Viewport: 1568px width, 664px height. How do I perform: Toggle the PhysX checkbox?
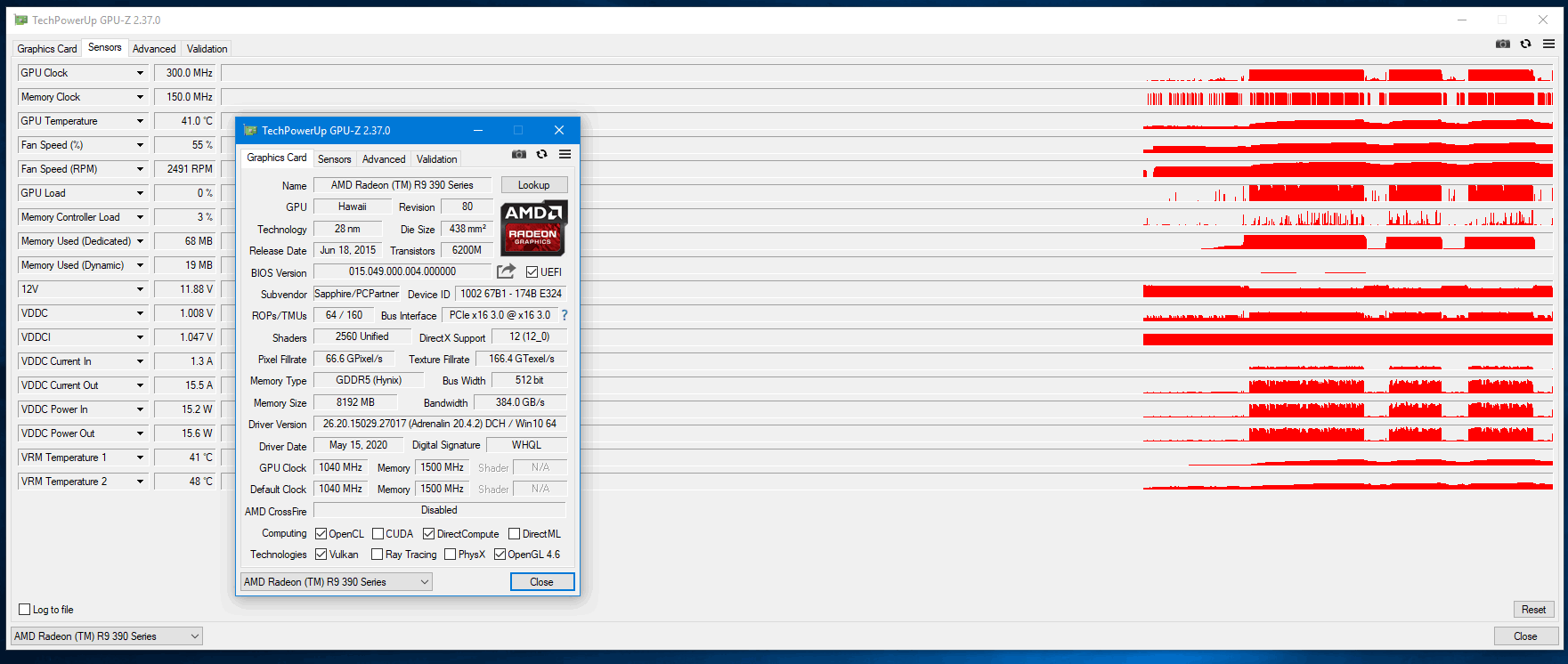click(x=450, y=555)
